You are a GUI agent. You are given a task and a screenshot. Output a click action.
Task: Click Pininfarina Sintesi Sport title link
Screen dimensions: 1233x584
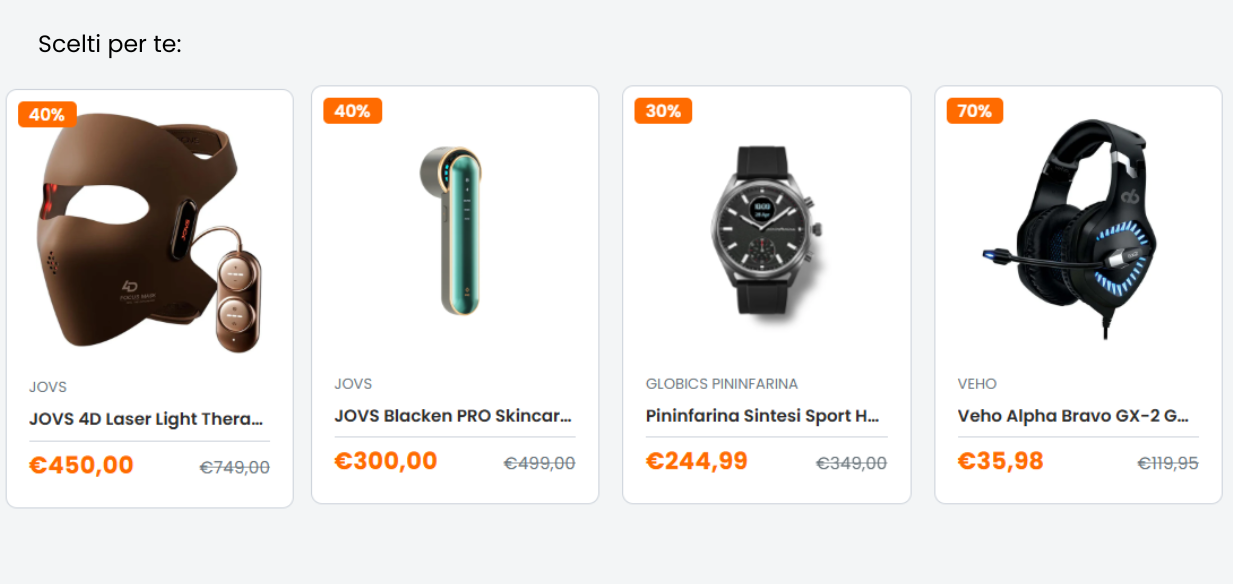pos(763,416)
